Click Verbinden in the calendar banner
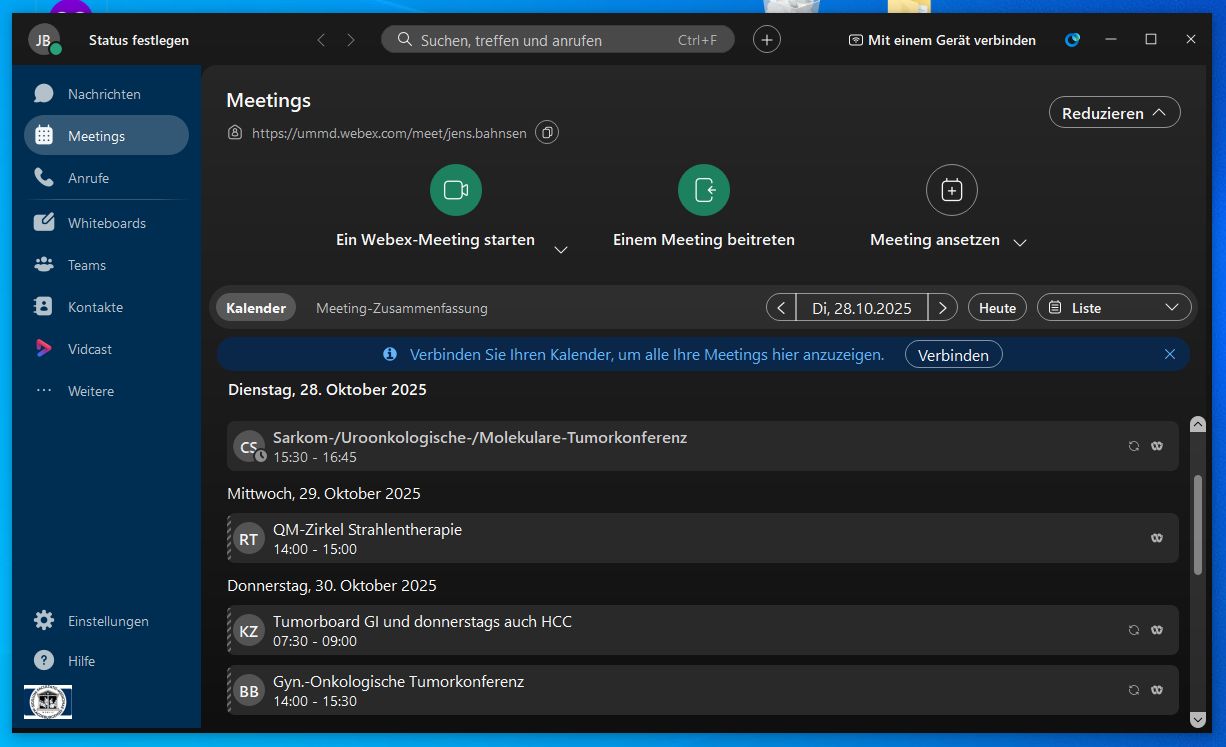The width and height of the screenshot is (1226, 747). pyautogui.click(x=953, y=355)
